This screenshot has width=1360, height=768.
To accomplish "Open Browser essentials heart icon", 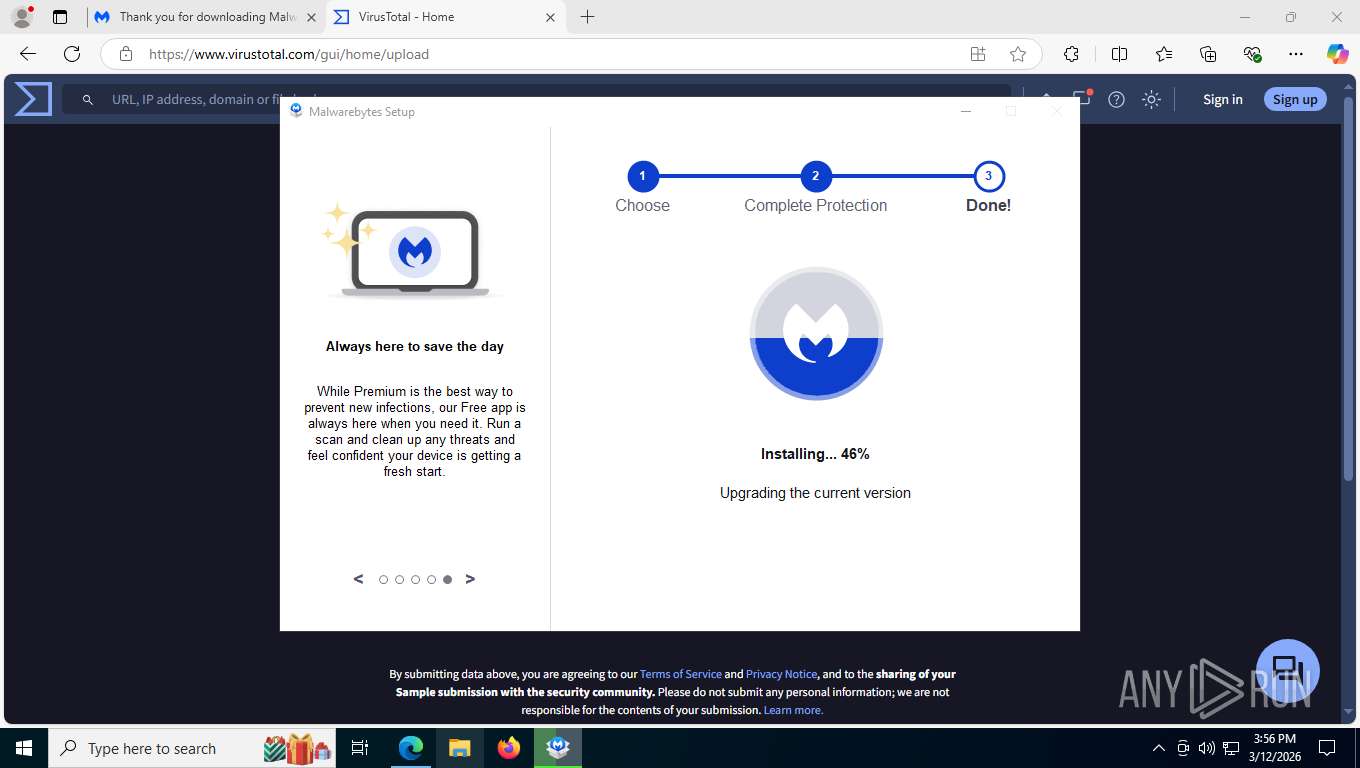I will [x=1252, y=54].
